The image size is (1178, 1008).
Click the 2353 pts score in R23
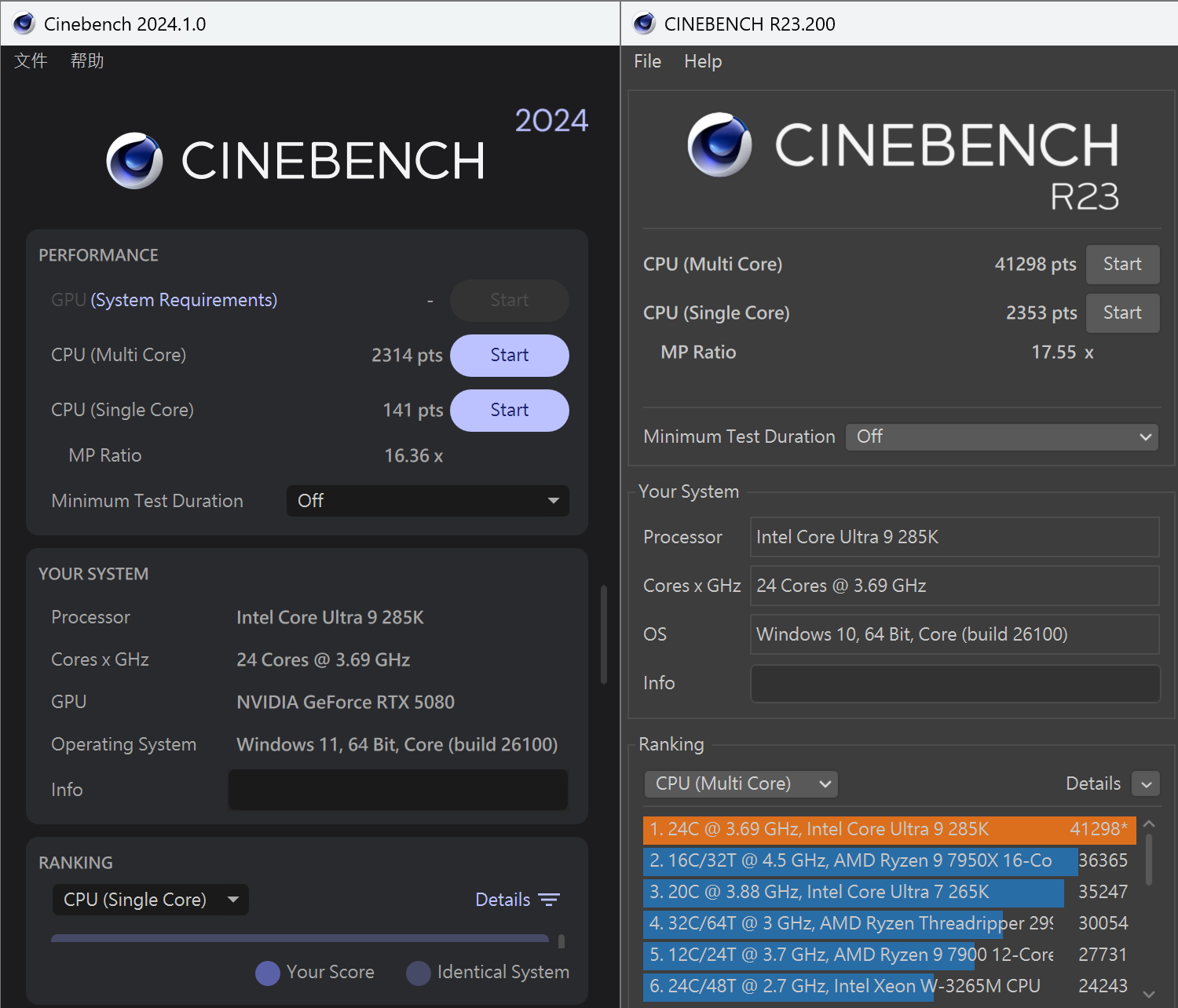(1041, 313)
